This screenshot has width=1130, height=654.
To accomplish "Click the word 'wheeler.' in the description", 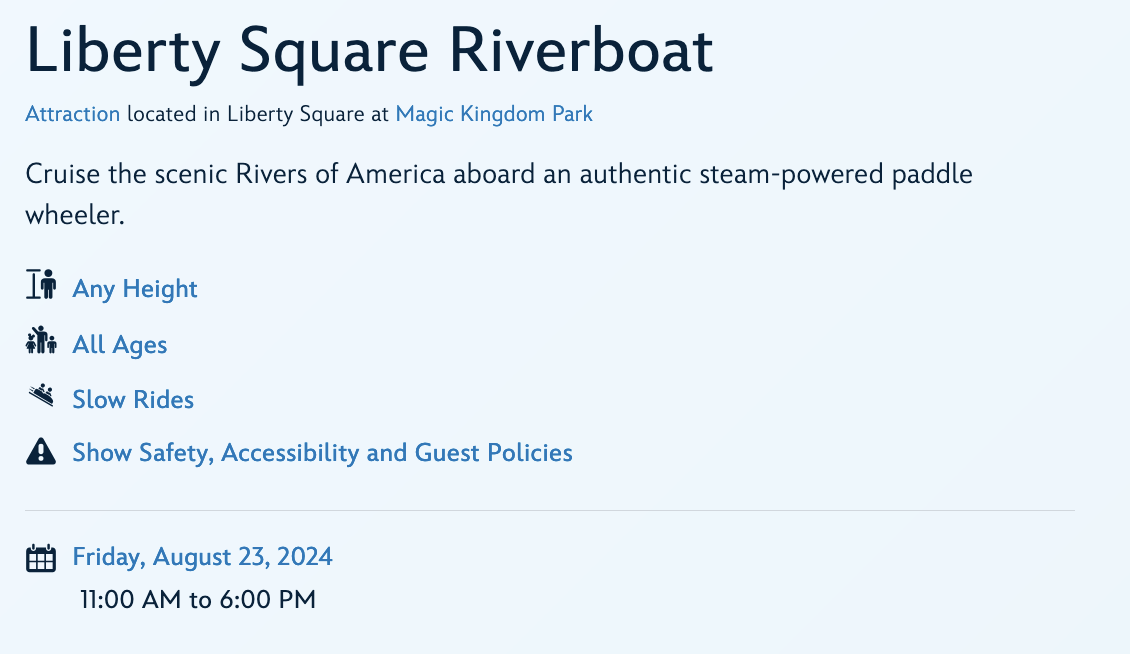I will 75,215.
